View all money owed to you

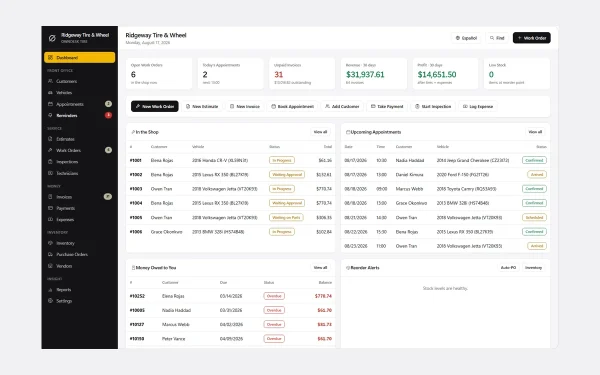click(x=320, y=267)
